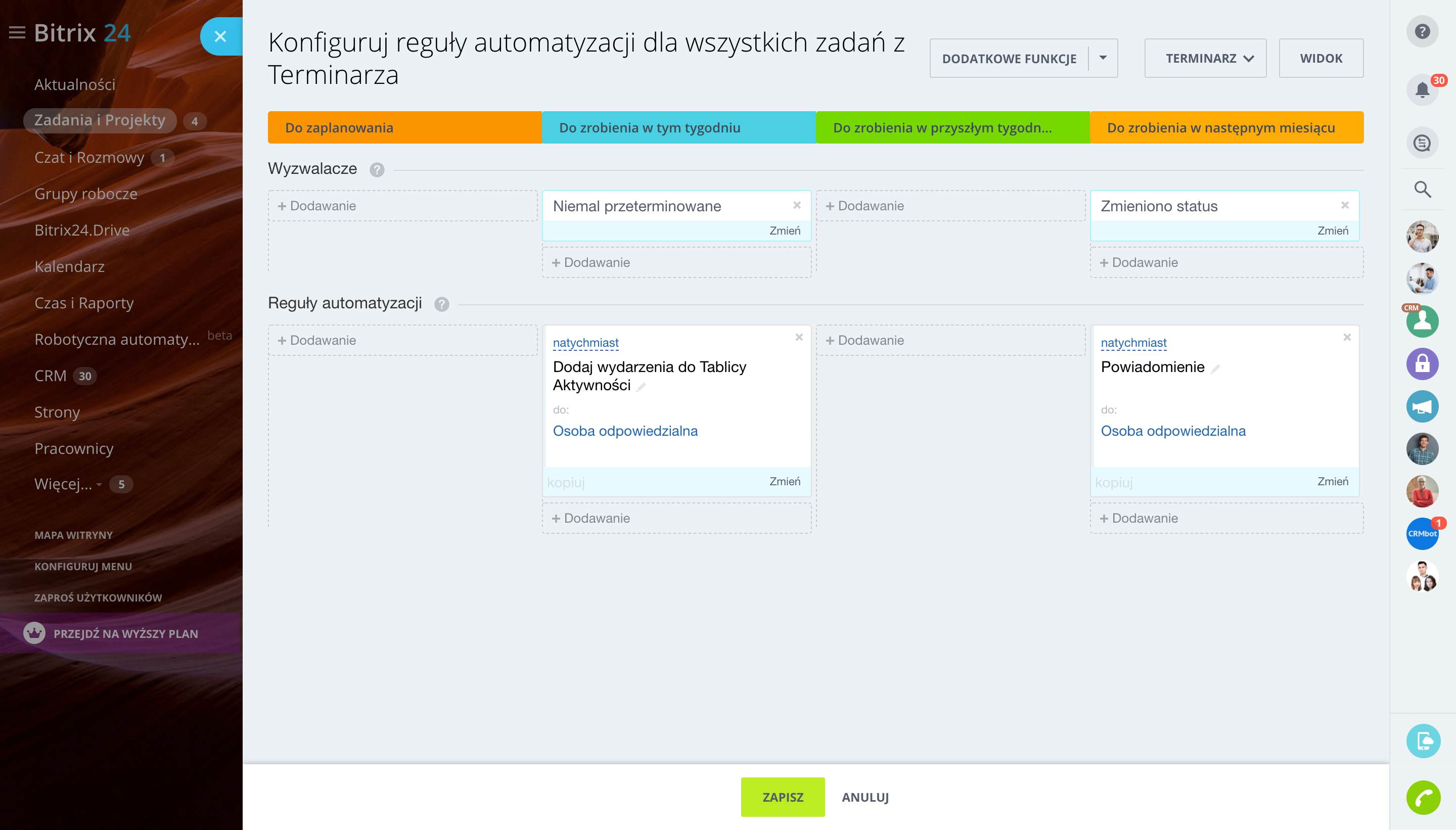Open the megaphone announcements icon

click(1422, 406)
